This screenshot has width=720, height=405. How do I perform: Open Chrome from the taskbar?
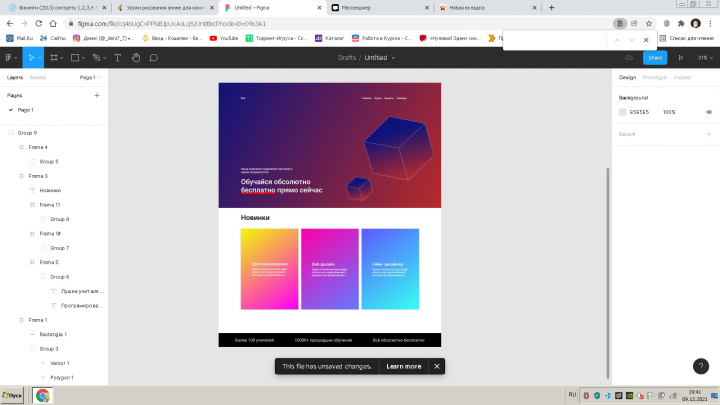coord(42,395)
